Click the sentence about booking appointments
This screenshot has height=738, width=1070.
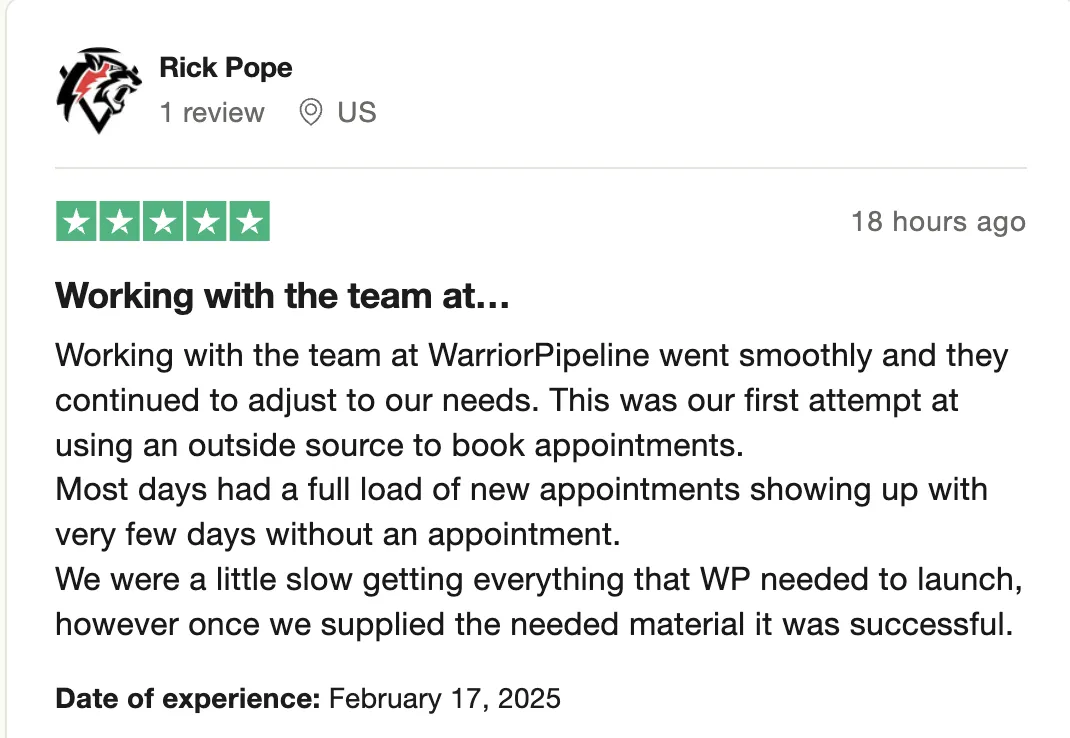[x=399, y=445]
